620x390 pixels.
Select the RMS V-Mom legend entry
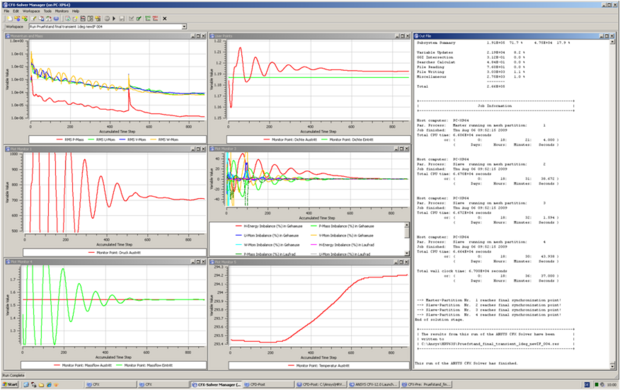click(x=132, y=140)
